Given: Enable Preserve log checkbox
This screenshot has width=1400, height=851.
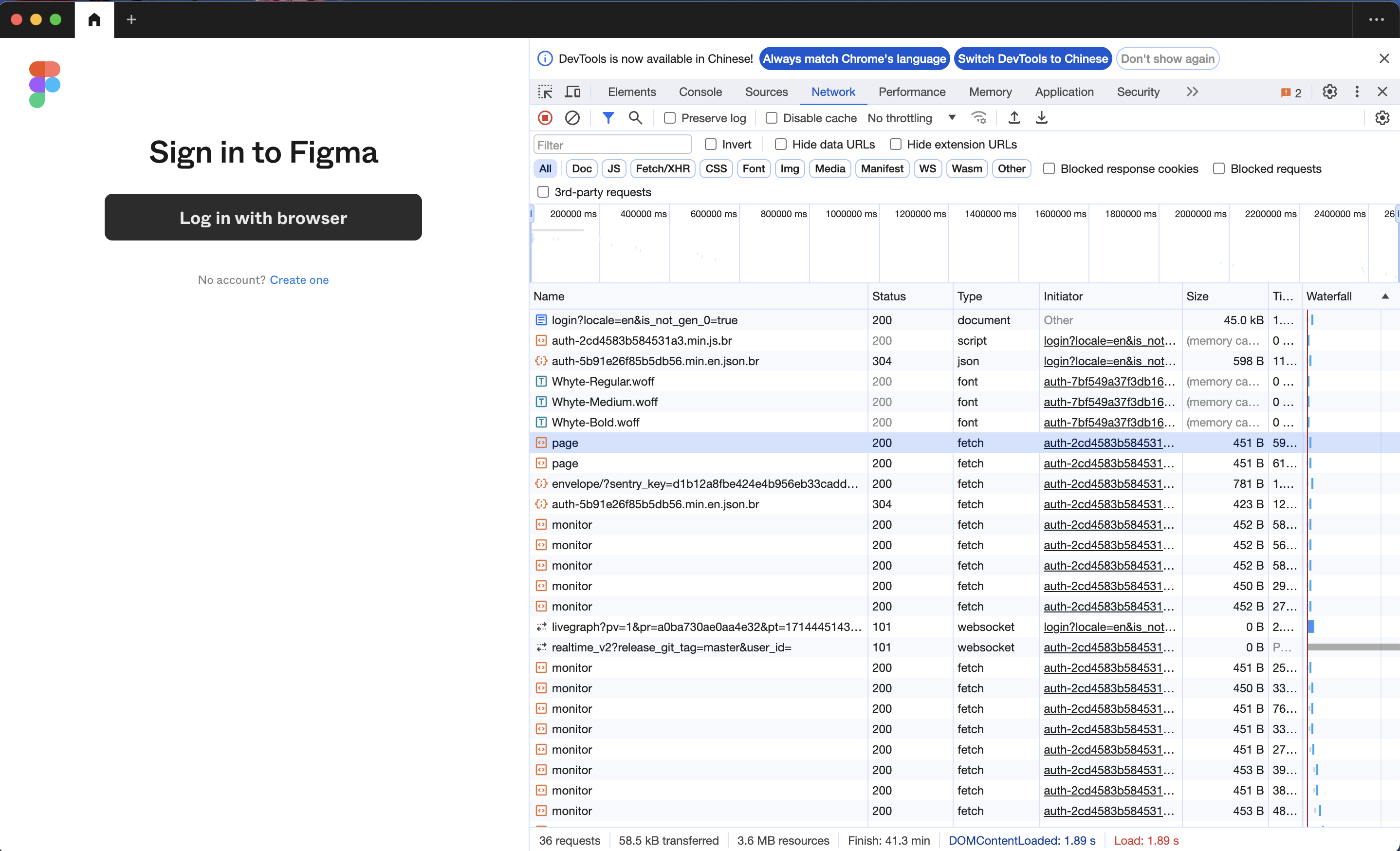Looking at the screenshot, I should click(670, 118).
